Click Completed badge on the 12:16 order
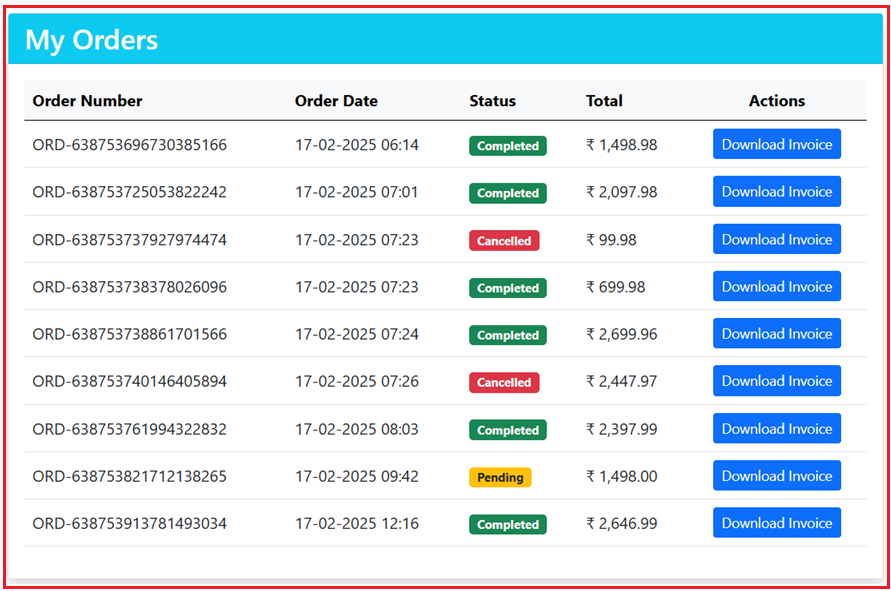The height and width of the screenshot is (591, 891). 508,525
